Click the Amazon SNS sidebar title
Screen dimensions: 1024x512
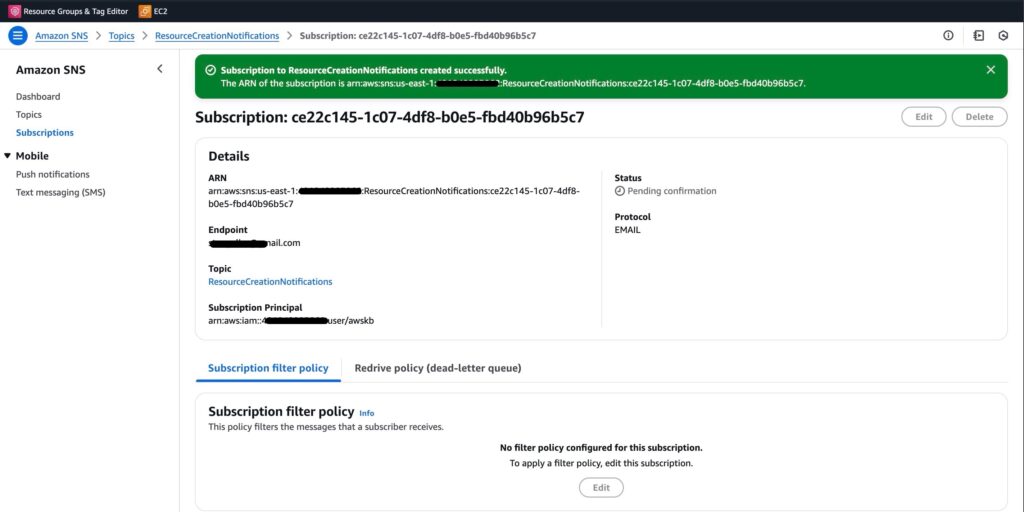(x=51, y=70)
